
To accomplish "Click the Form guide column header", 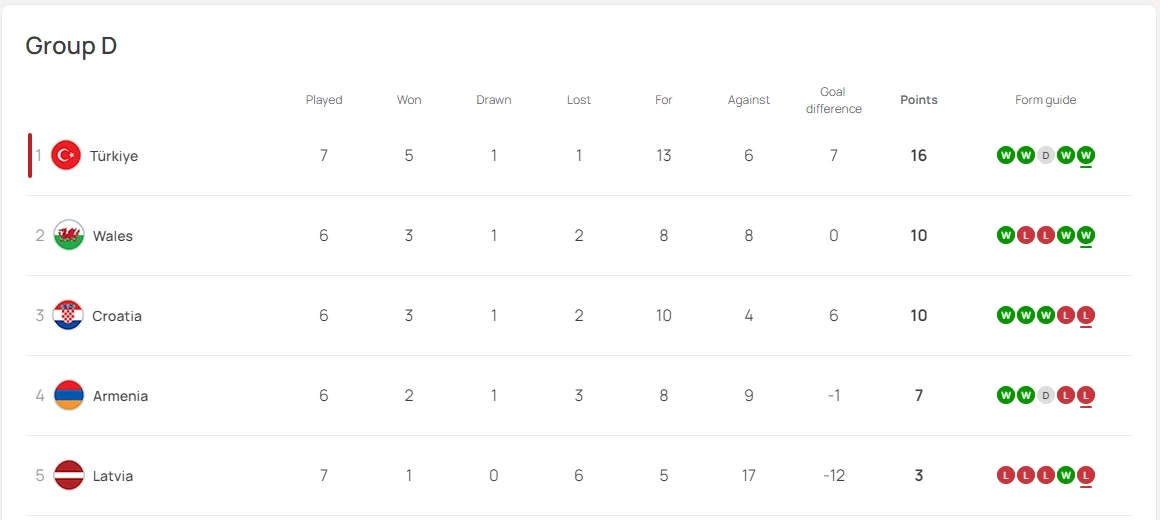I will (1046, 100).
